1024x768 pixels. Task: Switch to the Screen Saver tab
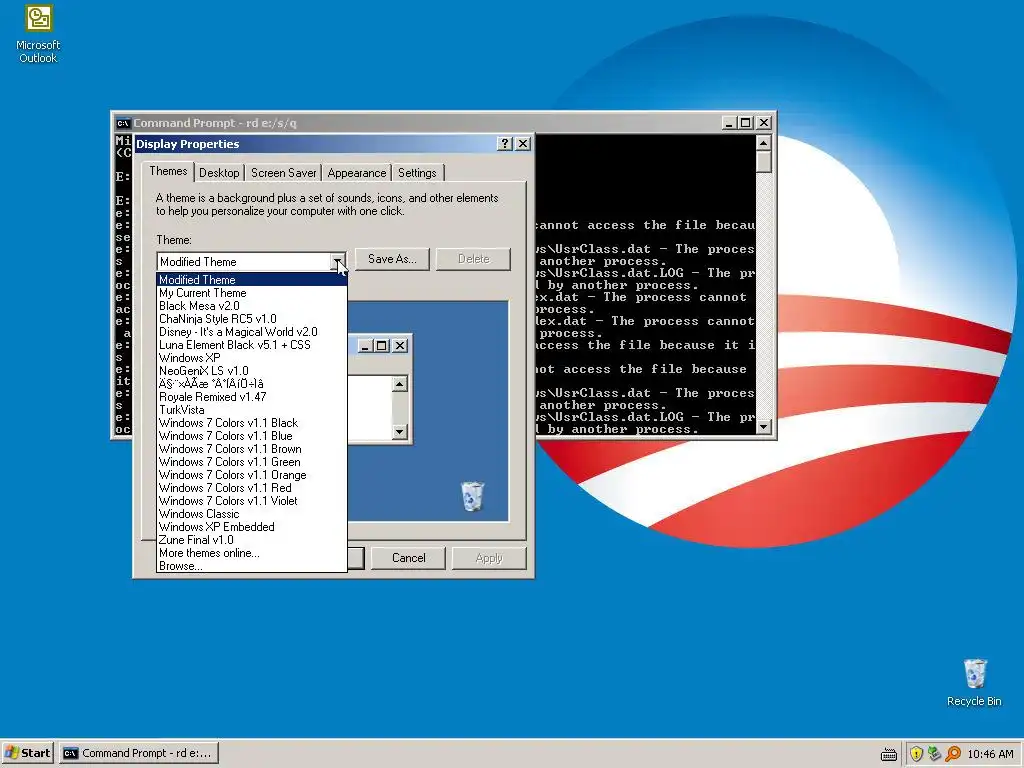coord(283,173)
